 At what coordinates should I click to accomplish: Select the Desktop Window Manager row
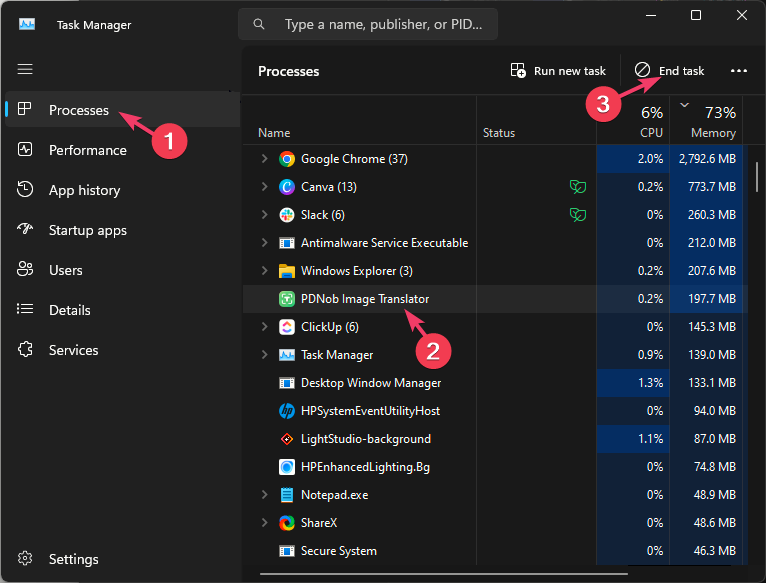click(495, 383)
